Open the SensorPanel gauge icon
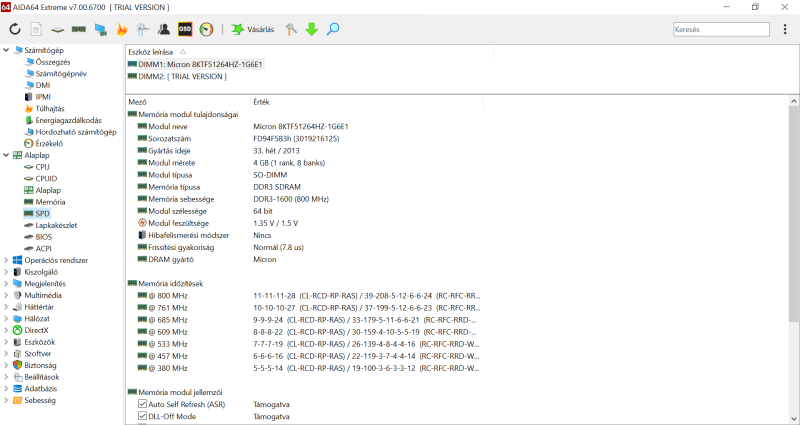The image size is (800, 425). (x=206, y=29)
